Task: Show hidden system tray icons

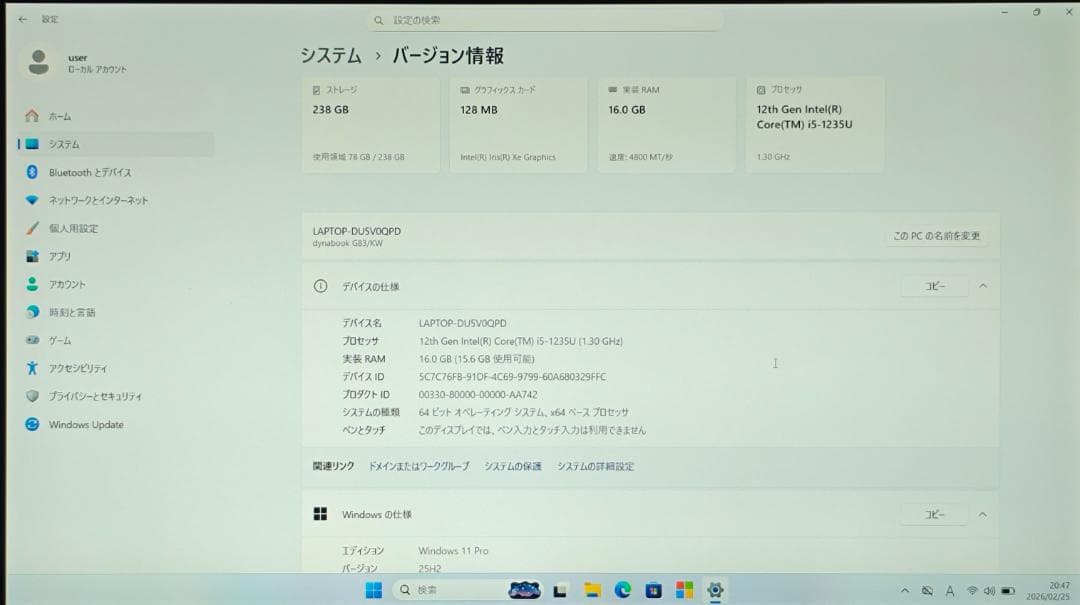Action: coord(905,591)
